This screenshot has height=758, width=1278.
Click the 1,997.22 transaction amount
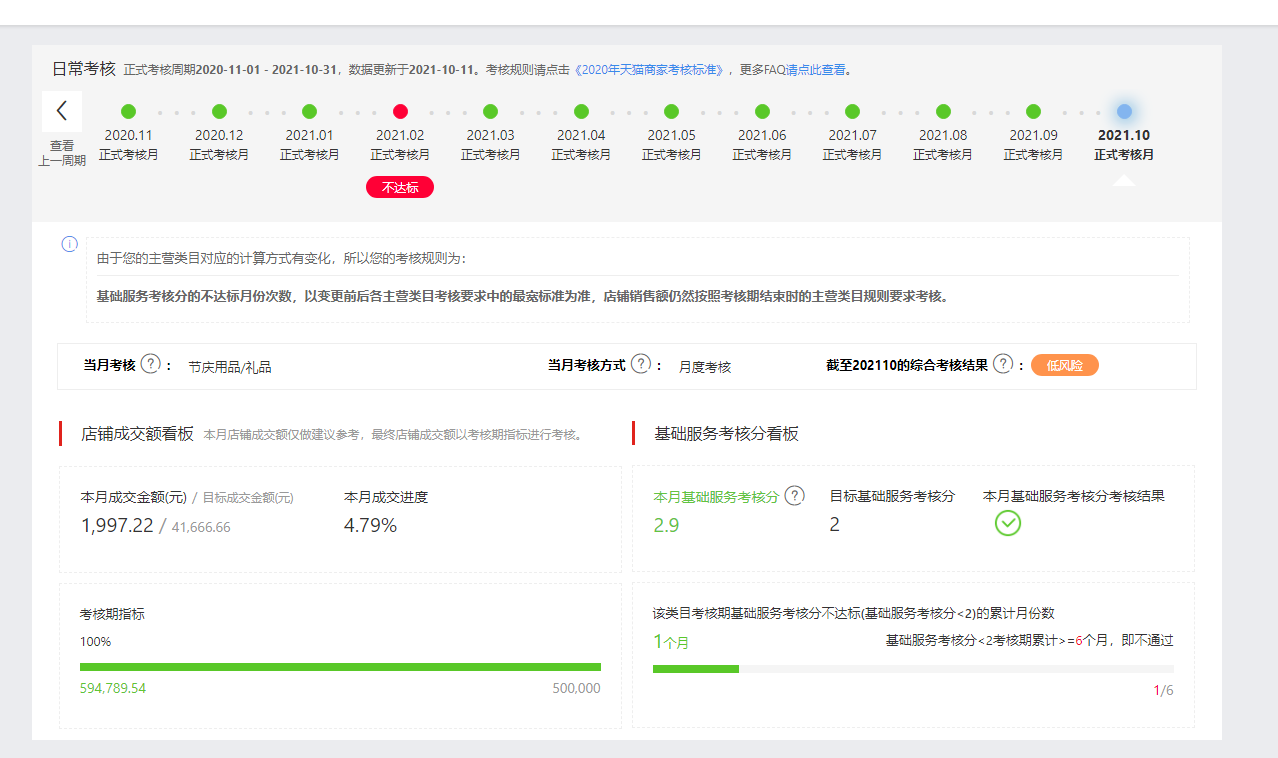click(117, 525)
